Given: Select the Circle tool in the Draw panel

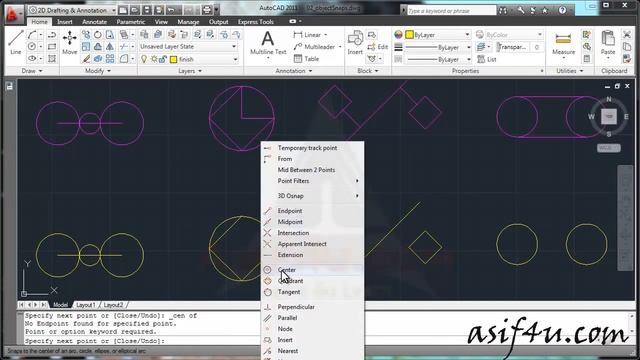Looking at the screenshot, I should [32, 47].
